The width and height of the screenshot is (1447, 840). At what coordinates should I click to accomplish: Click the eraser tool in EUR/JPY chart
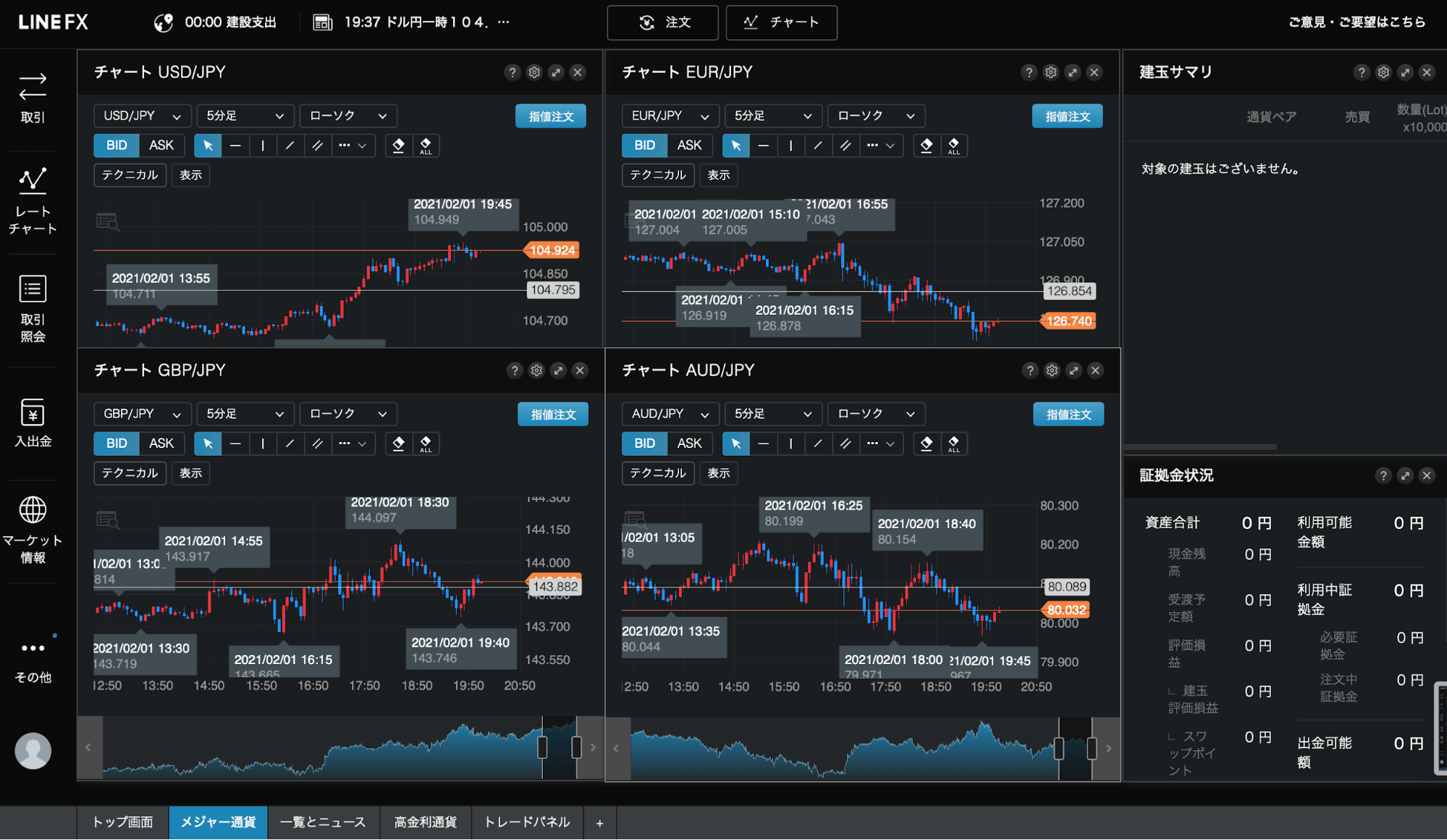tap(927, 145)
